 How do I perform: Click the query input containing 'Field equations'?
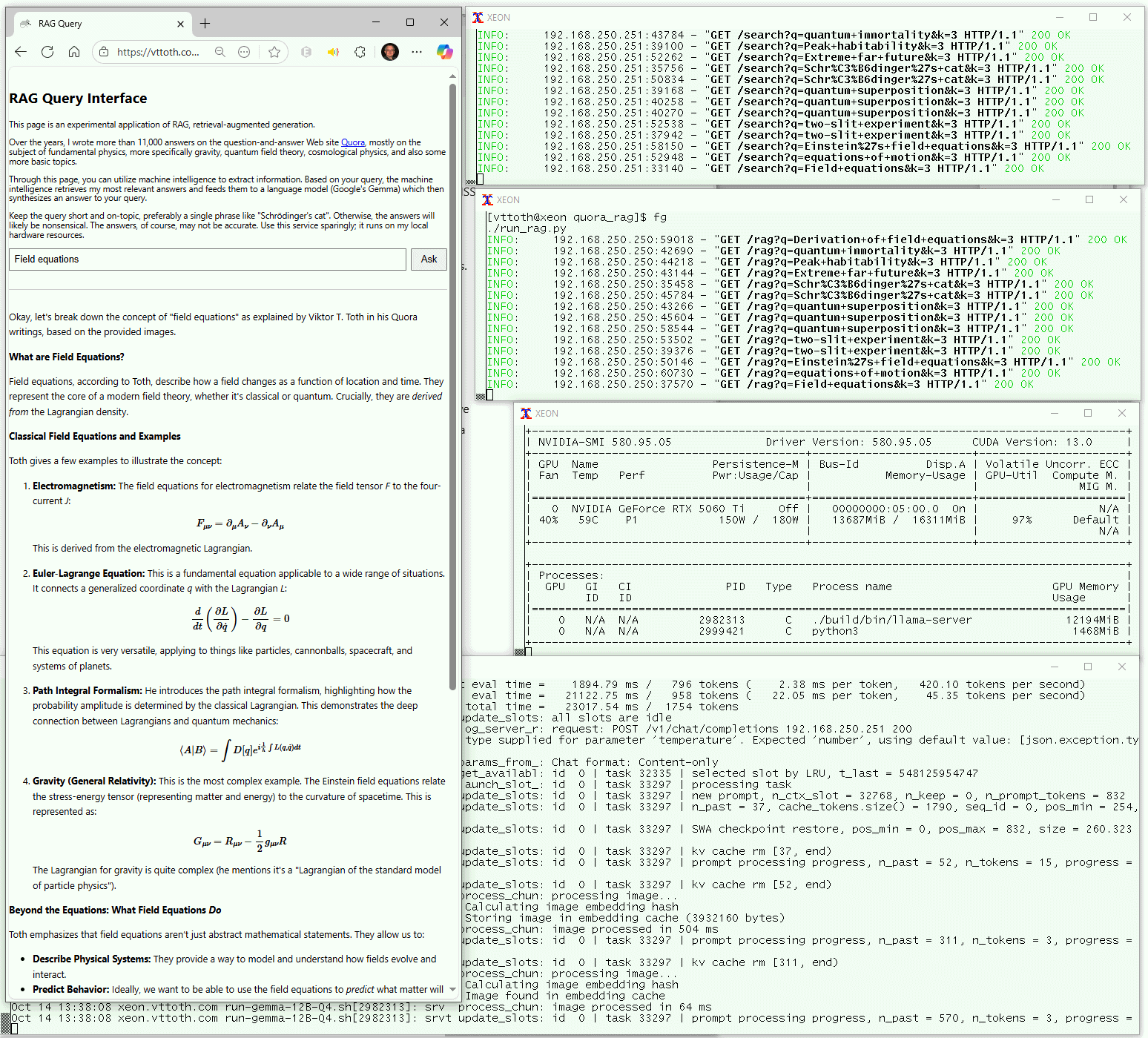click(x=208, y=259)
